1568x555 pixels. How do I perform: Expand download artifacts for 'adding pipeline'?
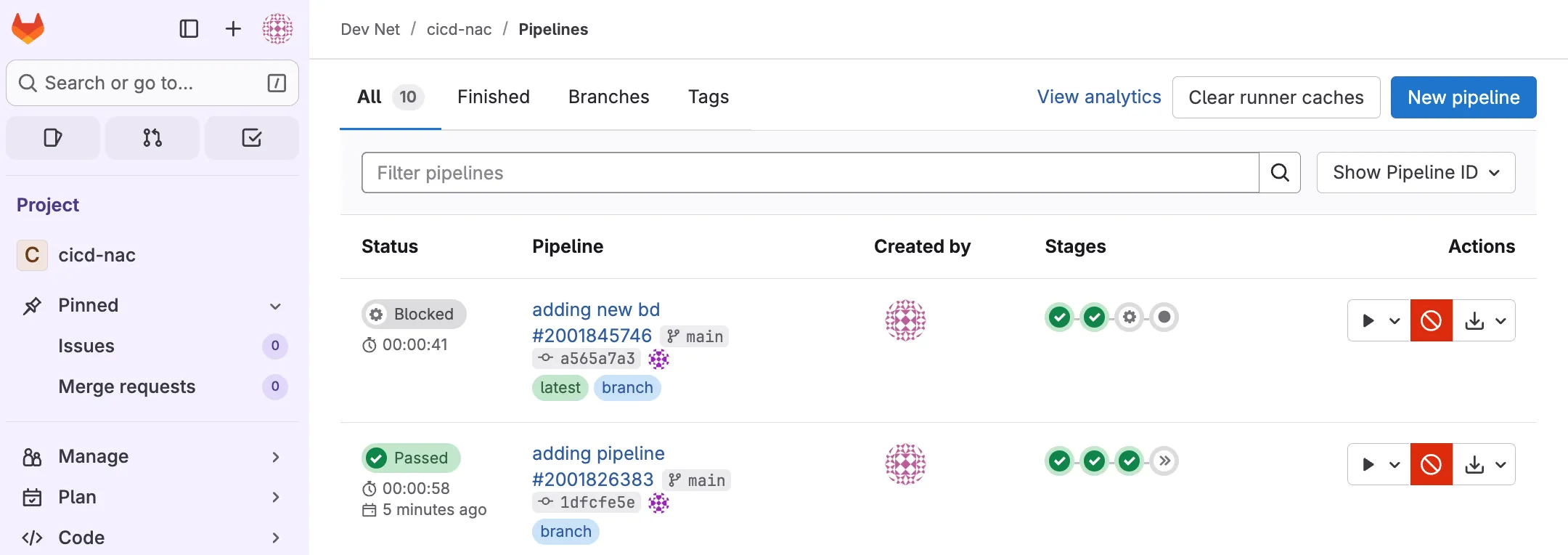(x=1485, y=464)
